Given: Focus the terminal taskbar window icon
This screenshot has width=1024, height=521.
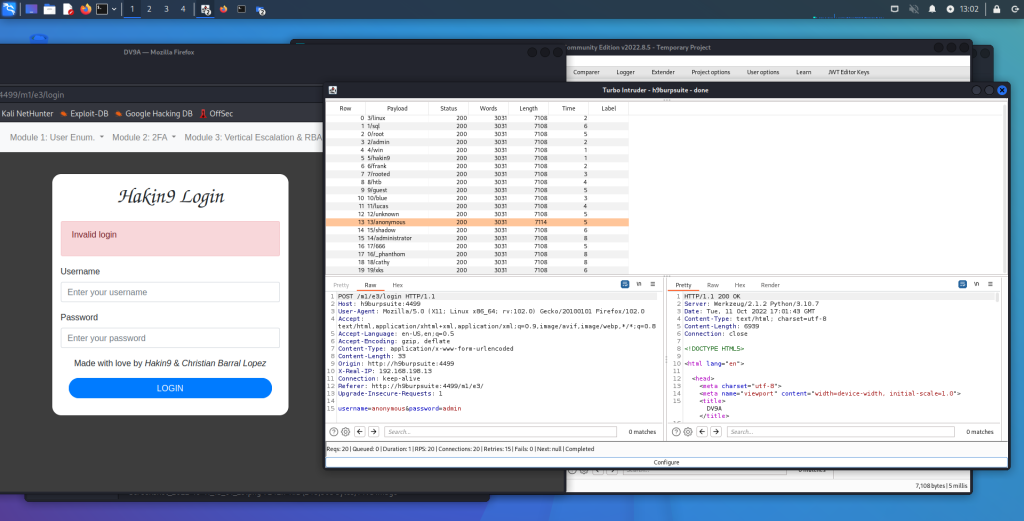Looking at the screenshot, I should click(x=242, y=9).
